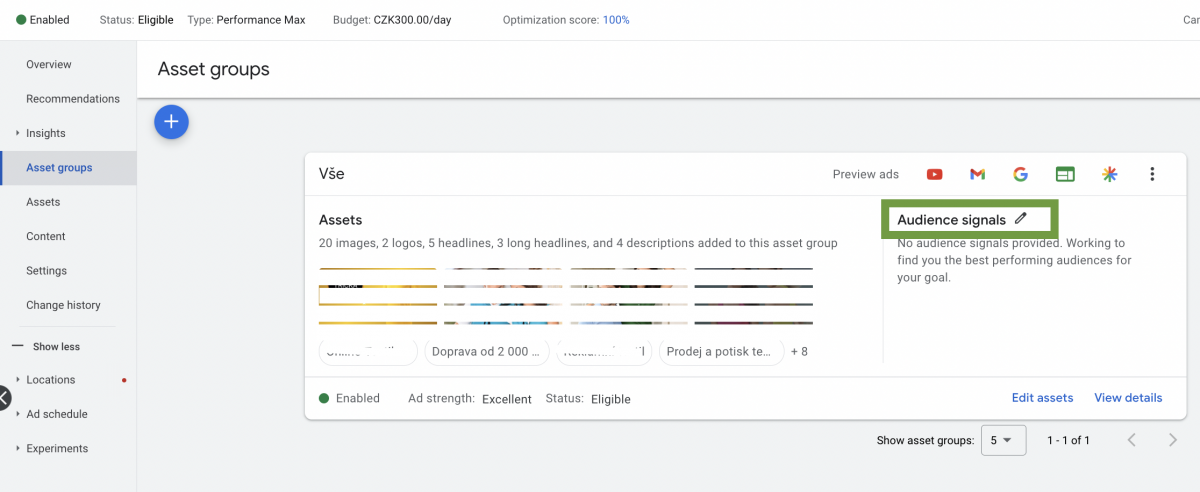Viewport: 1200px width, 492px height.
Task: Expand the Insights menu item
Action: 45,133
